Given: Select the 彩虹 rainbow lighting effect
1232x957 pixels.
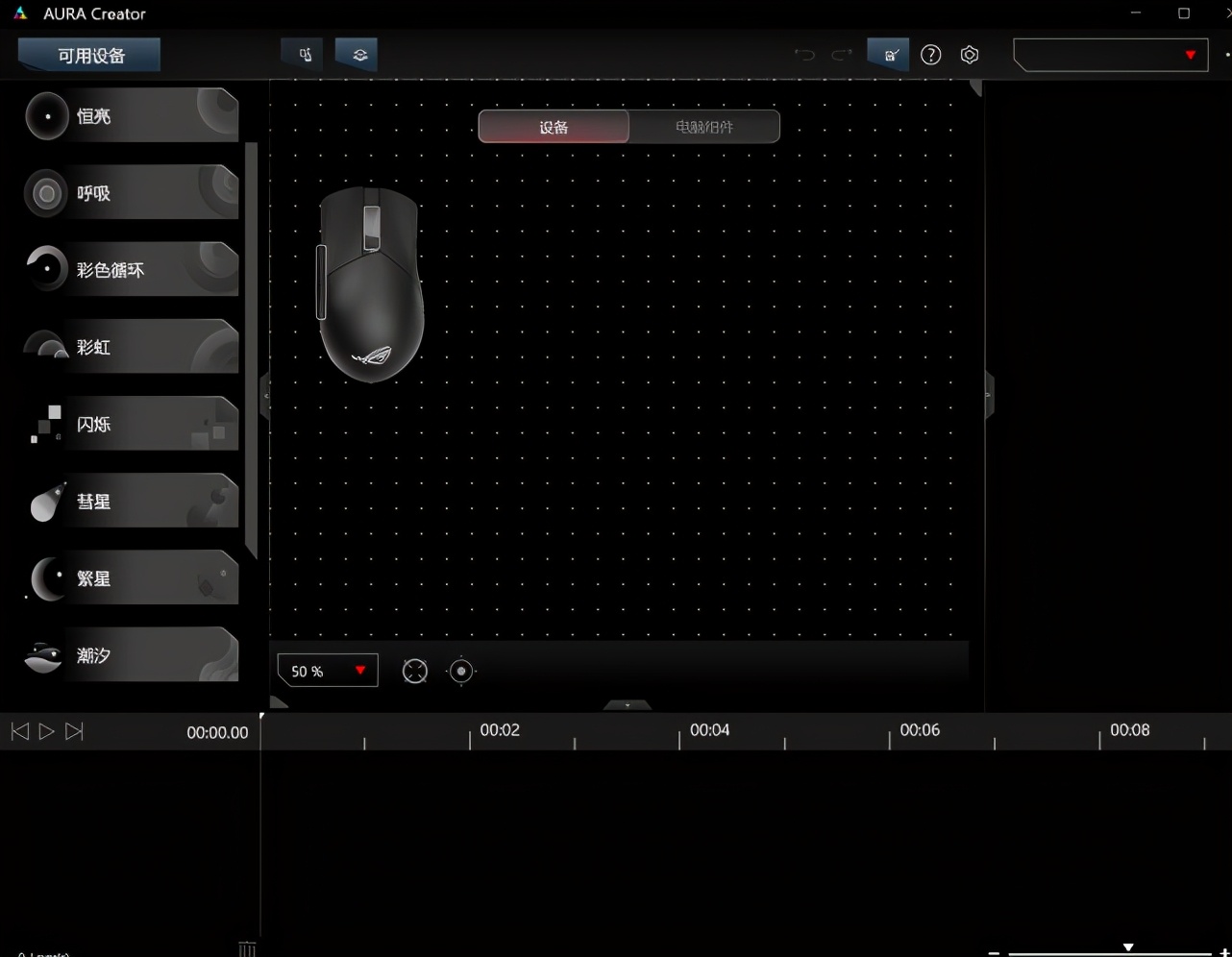Looking at the screenshot, I should pos(132,346).
